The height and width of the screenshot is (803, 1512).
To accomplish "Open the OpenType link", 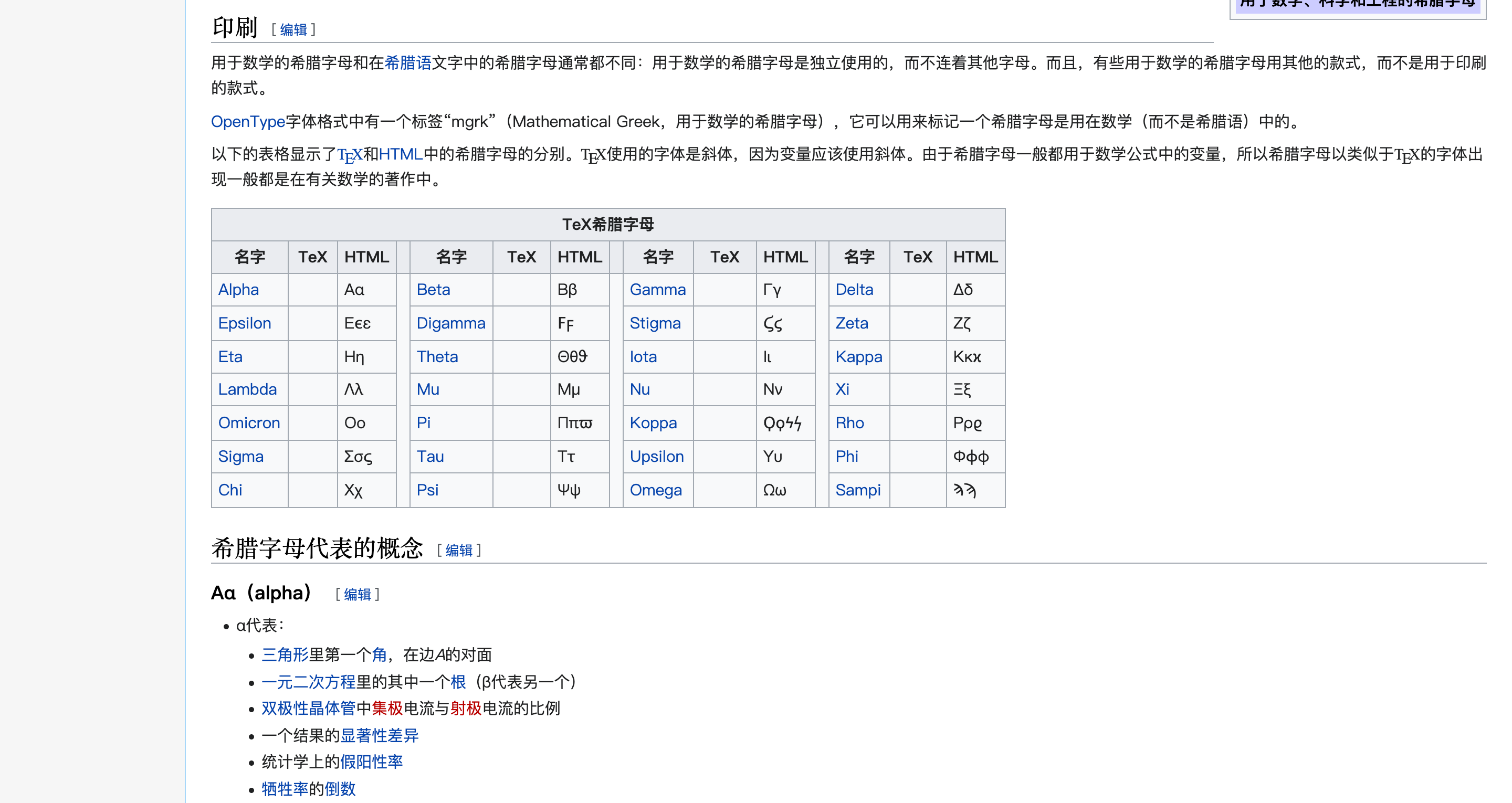I will pyautogui.click(x=248, y=122).
